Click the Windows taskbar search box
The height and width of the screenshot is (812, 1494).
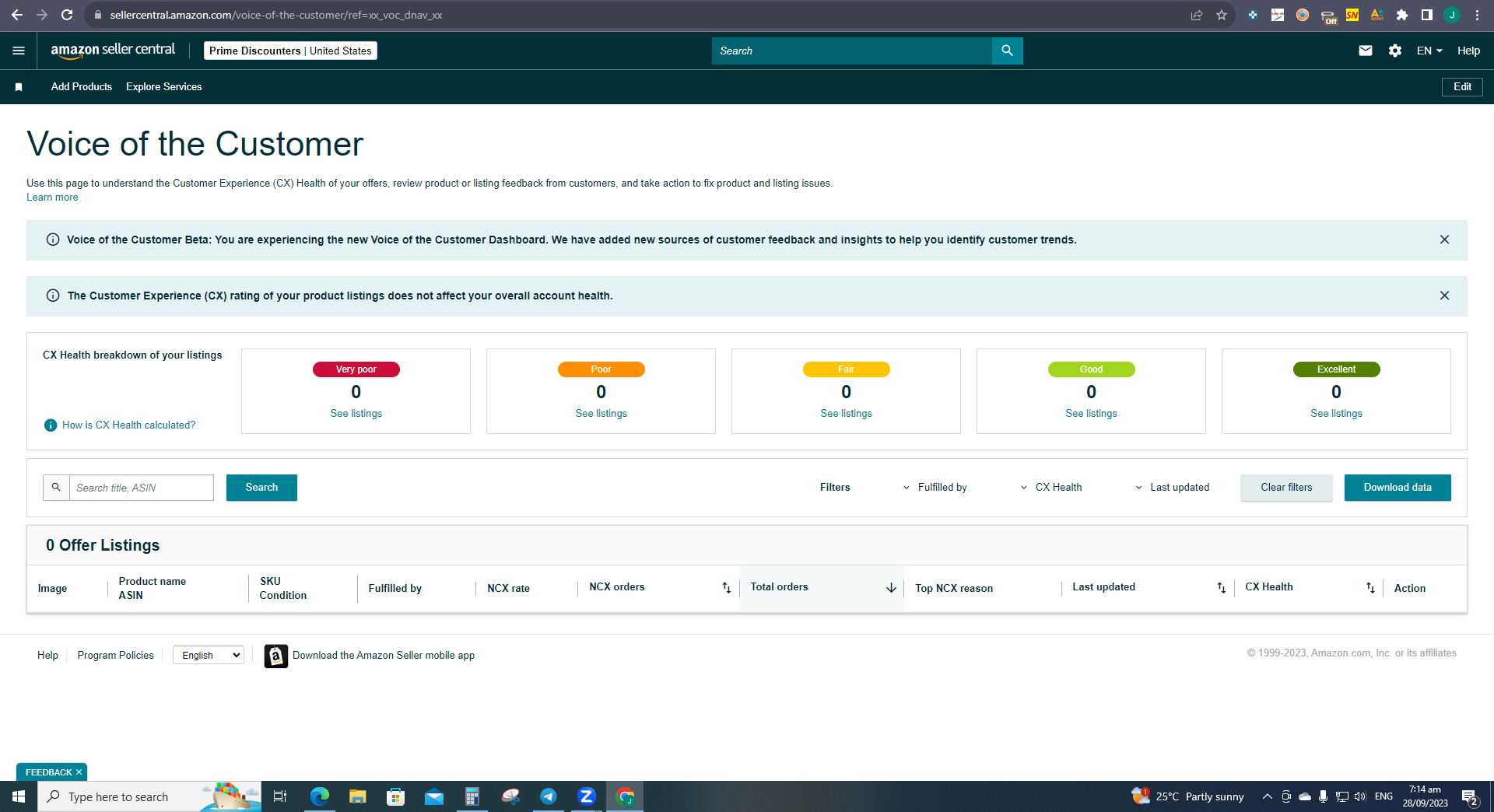coord(149,796)
